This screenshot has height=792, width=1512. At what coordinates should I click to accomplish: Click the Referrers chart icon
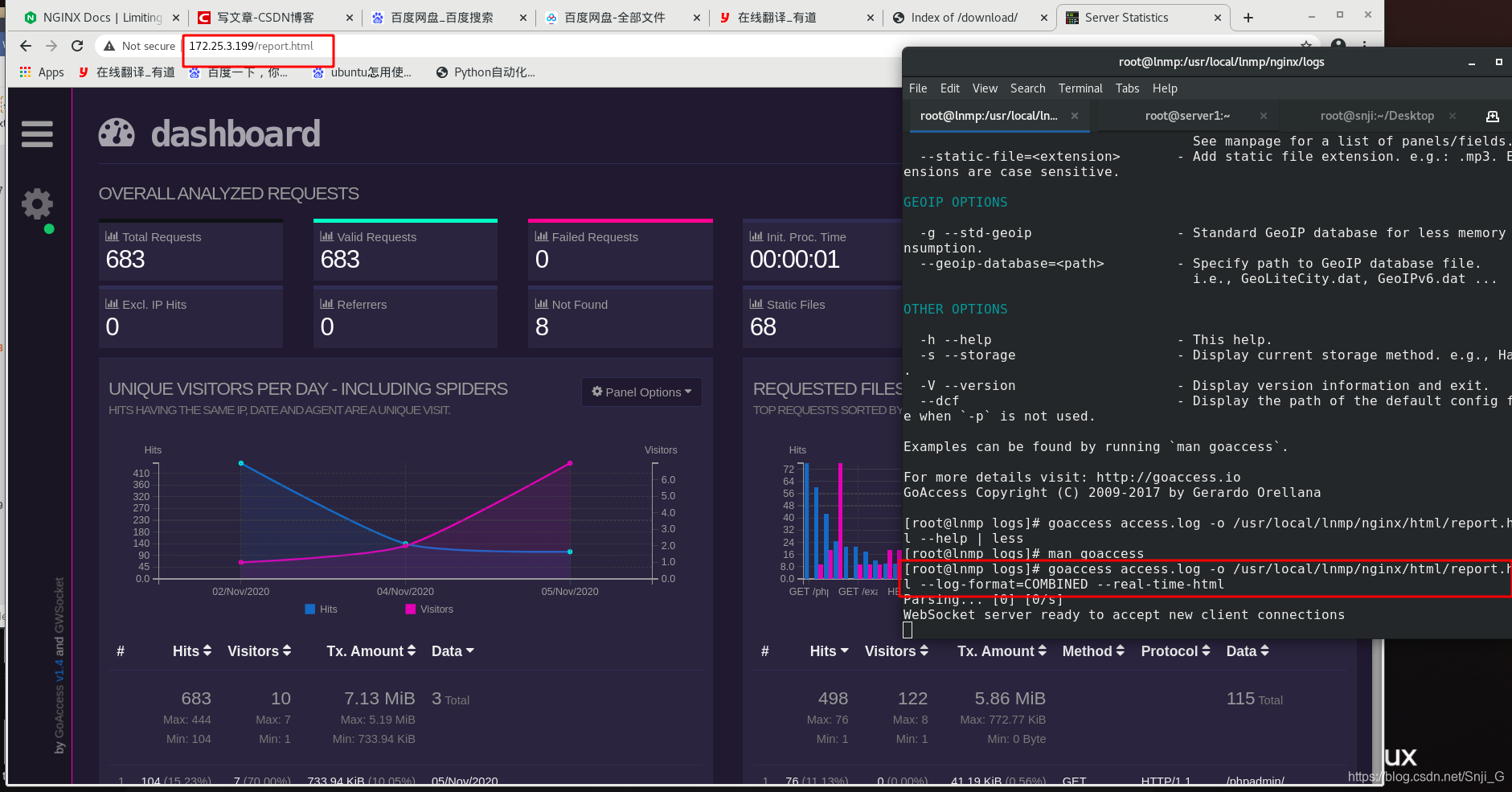point(326,304)
